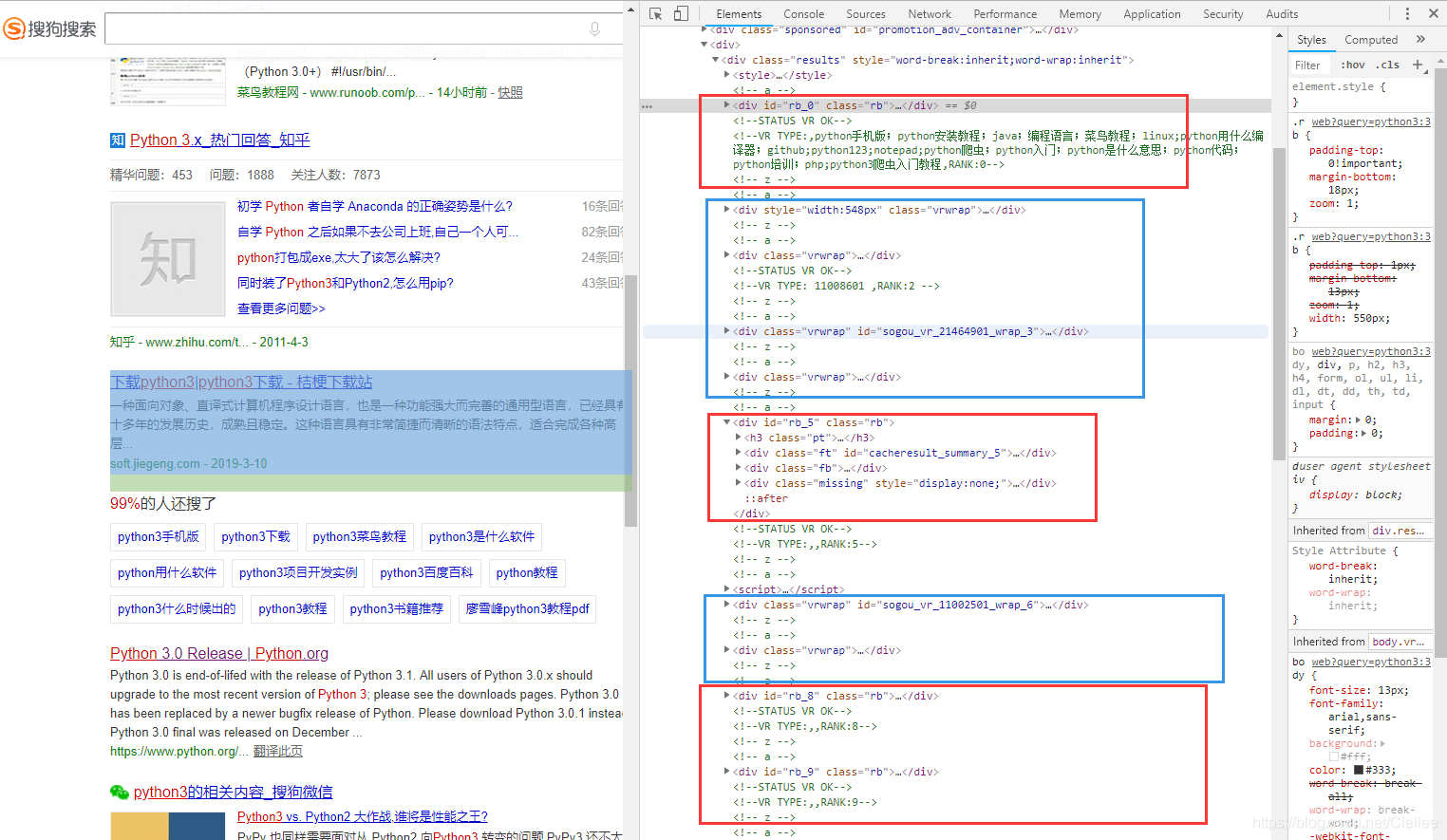Expand padding shorthand property triangle
This screenshot has width=1447, height=840.
click(x=1365, y=433)
